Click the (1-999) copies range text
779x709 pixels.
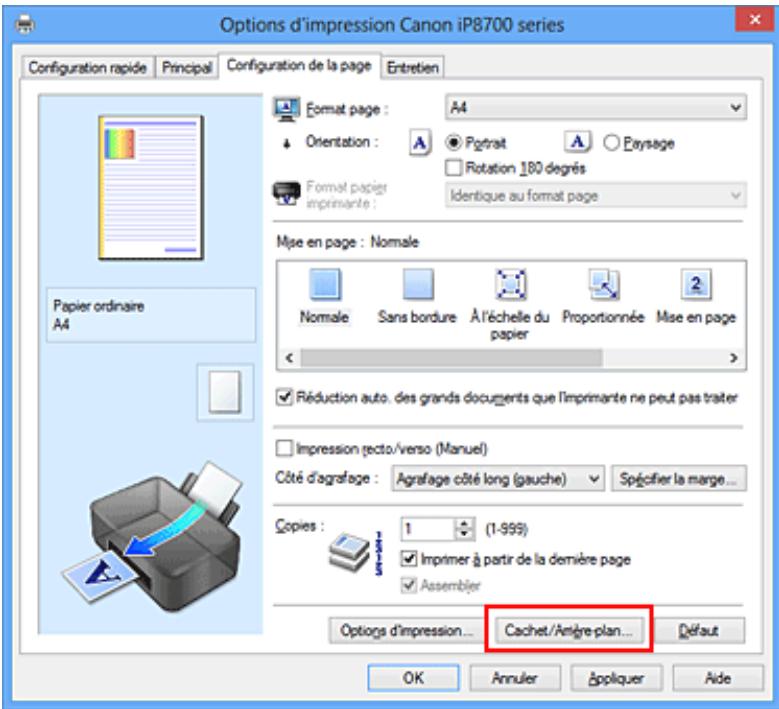coord(506,529)
